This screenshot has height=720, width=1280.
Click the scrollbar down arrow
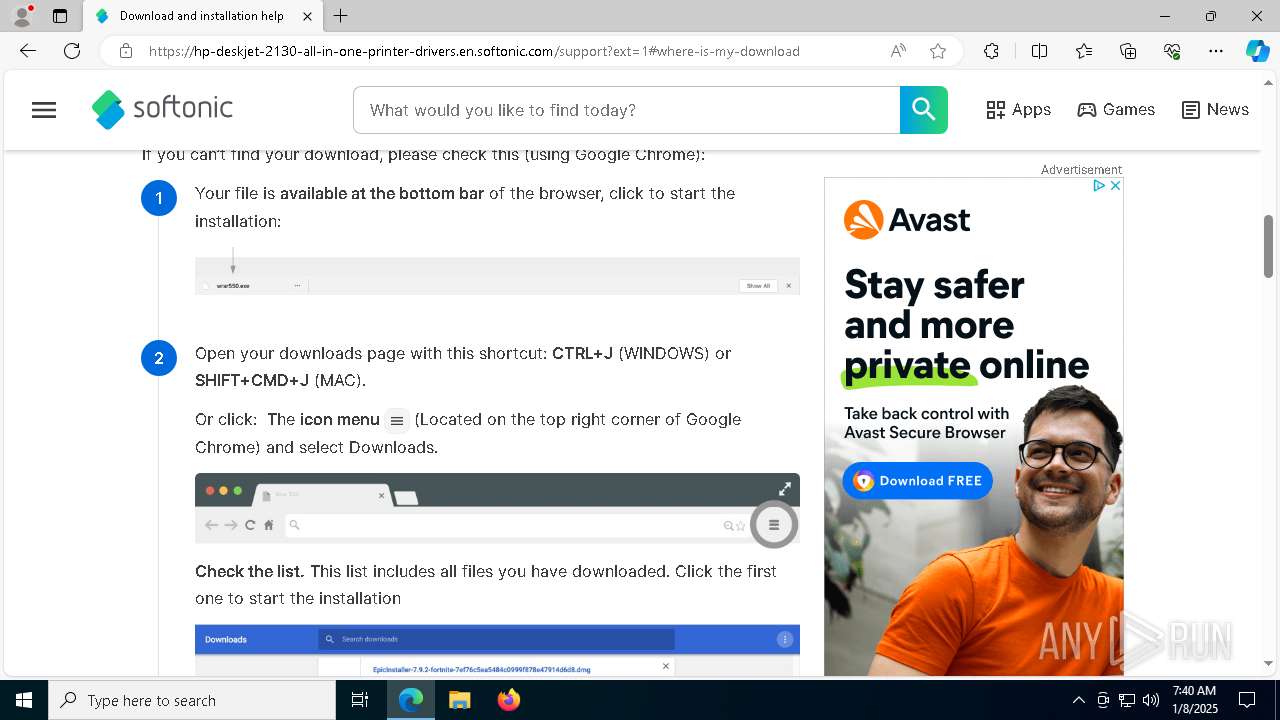[1269, 663]
